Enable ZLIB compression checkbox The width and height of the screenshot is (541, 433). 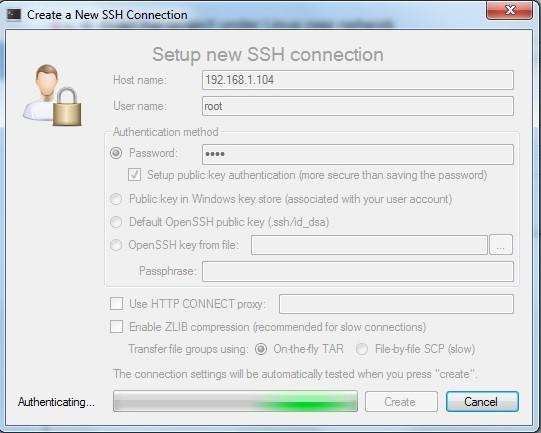[116, 326]
